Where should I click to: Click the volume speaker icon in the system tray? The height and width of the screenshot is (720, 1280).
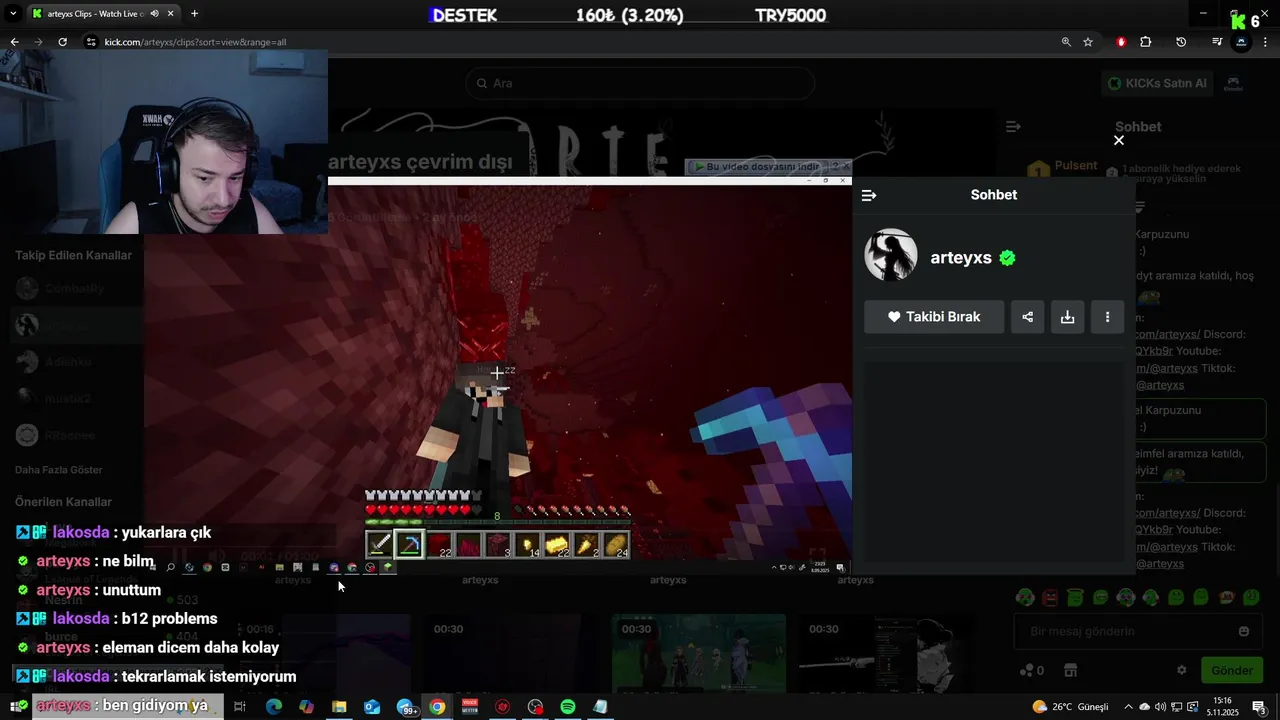pyautogui.click(x=1161, y=707)
